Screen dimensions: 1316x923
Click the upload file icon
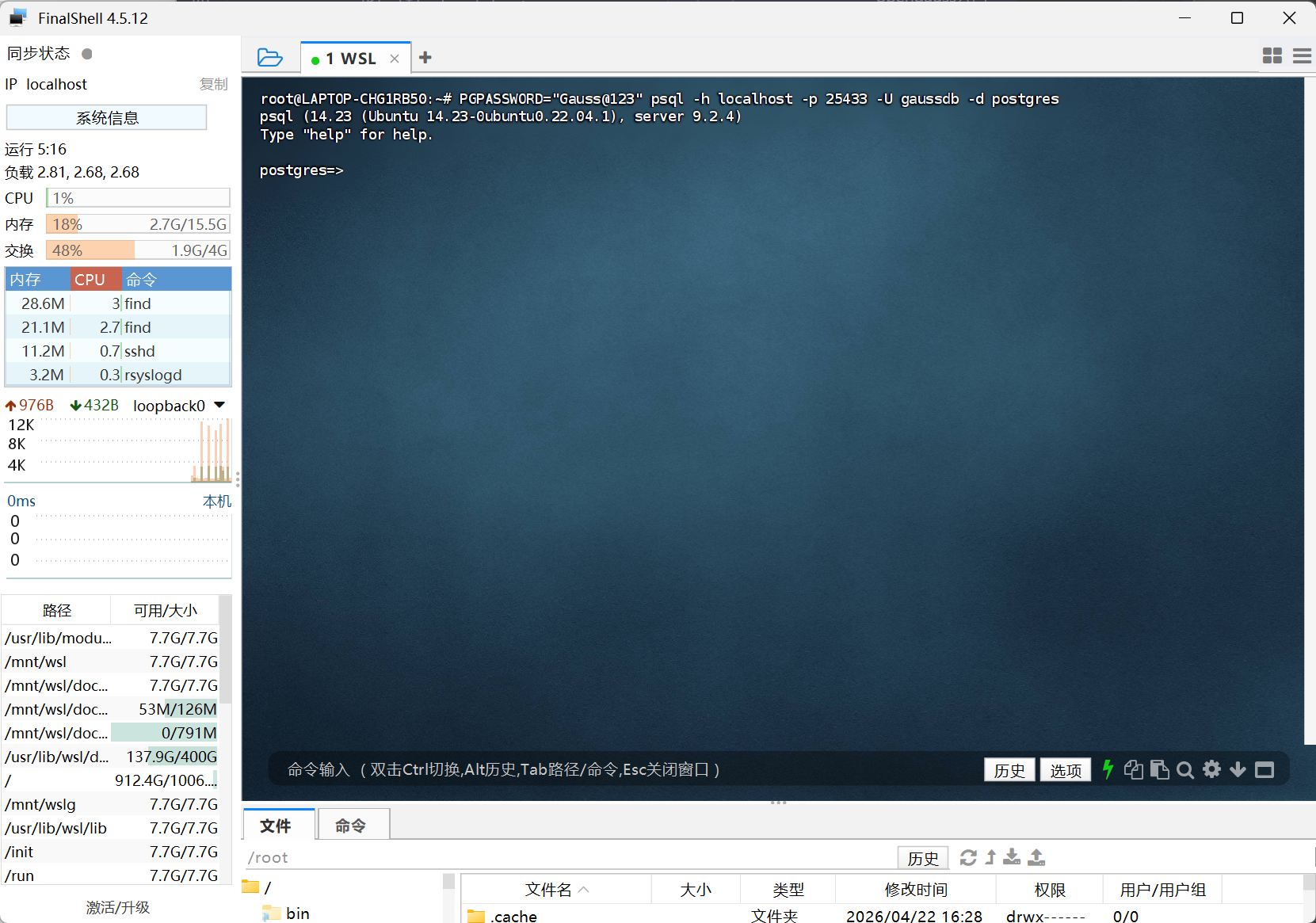click(1036, 857)
